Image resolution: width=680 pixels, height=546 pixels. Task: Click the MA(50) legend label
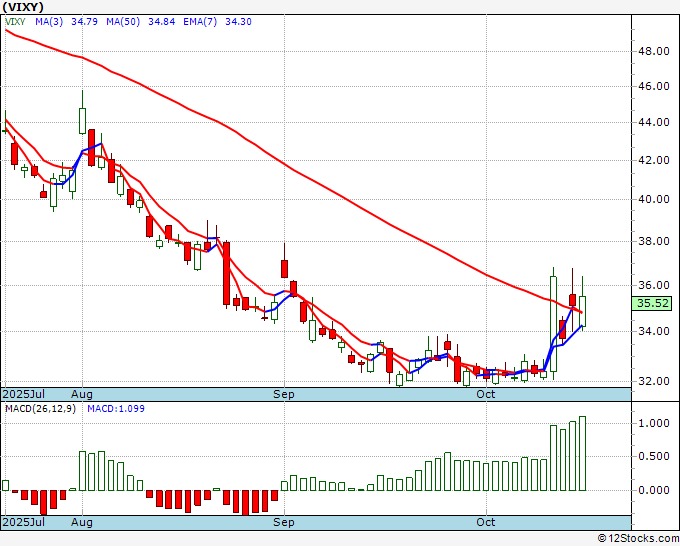coord(123,22)
